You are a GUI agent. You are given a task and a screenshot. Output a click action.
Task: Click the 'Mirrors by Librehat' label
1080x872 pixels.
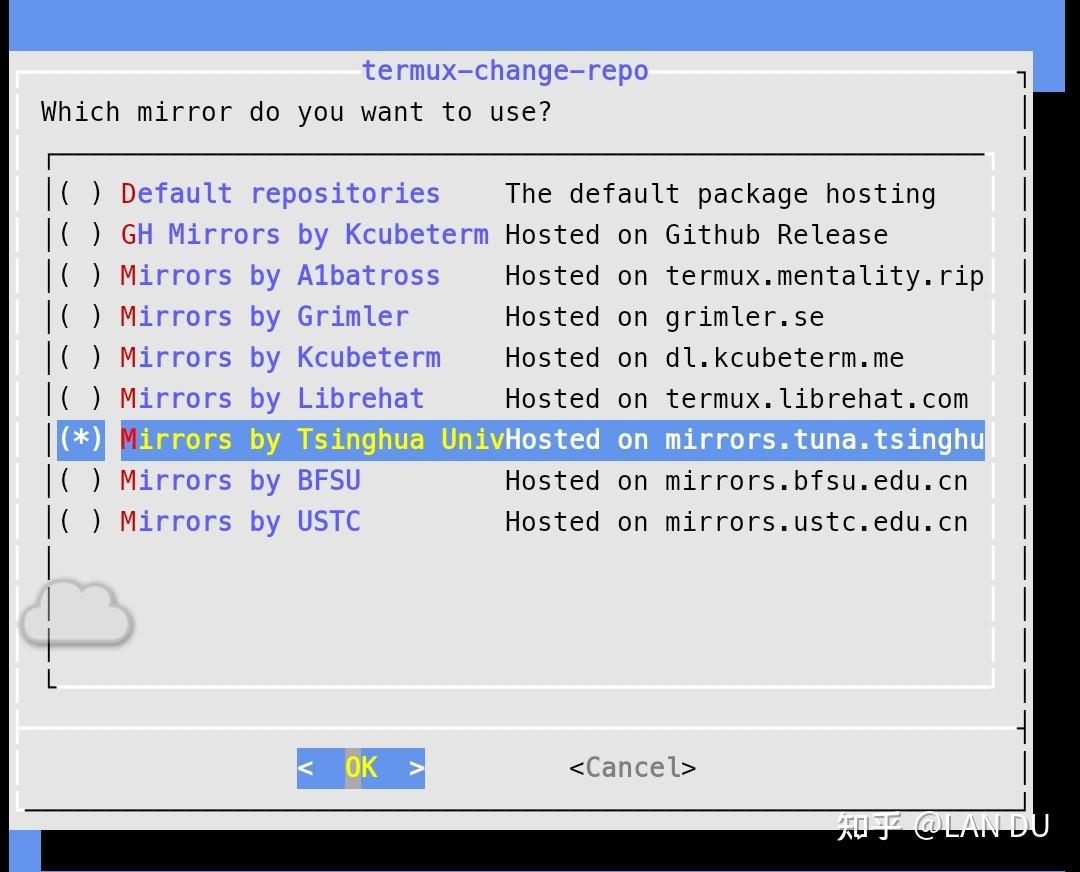(272, 398)
